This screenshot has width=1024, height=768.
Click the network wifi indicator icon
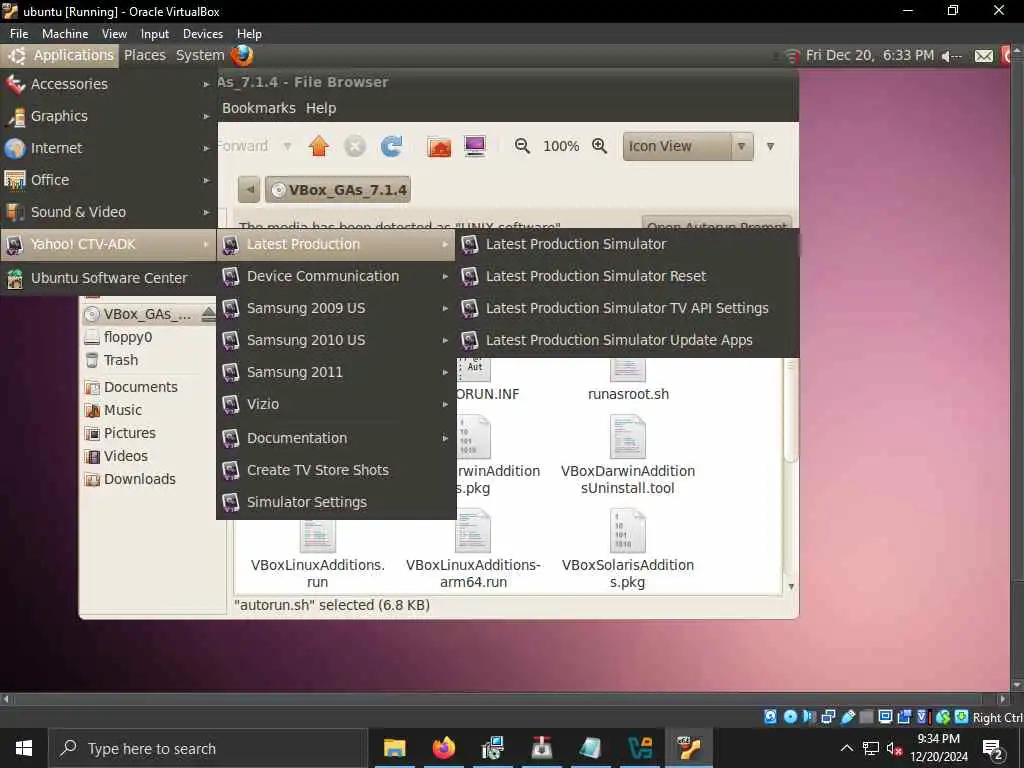point(792,56)
